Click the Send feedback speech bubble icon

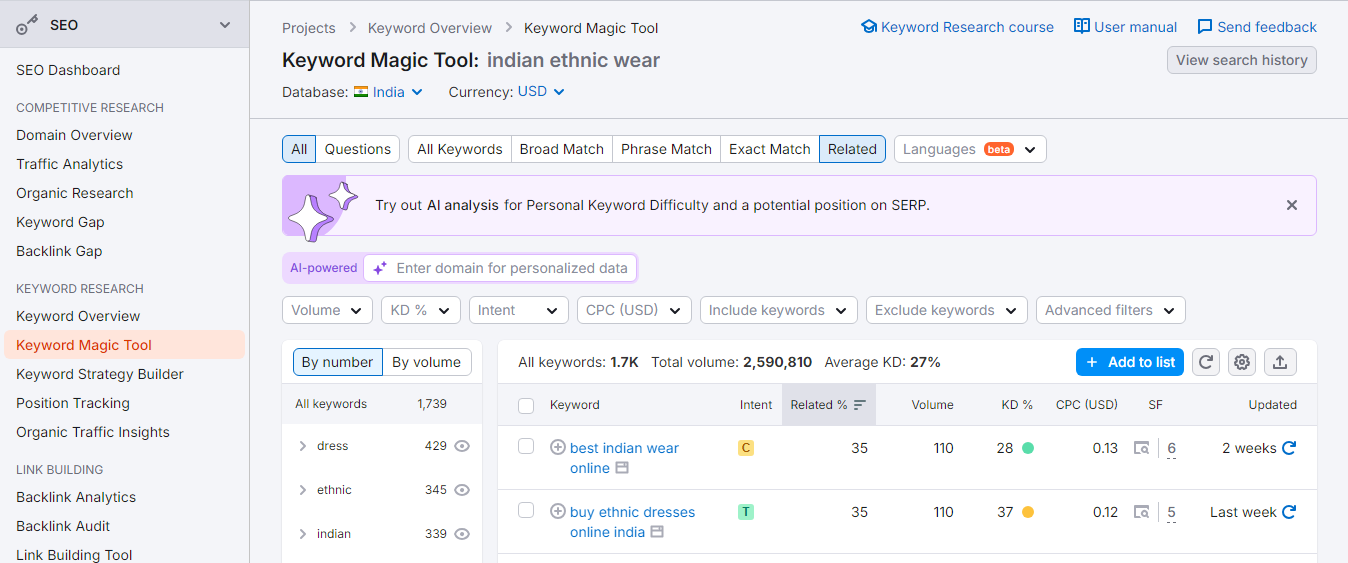tap(1205, 27)
